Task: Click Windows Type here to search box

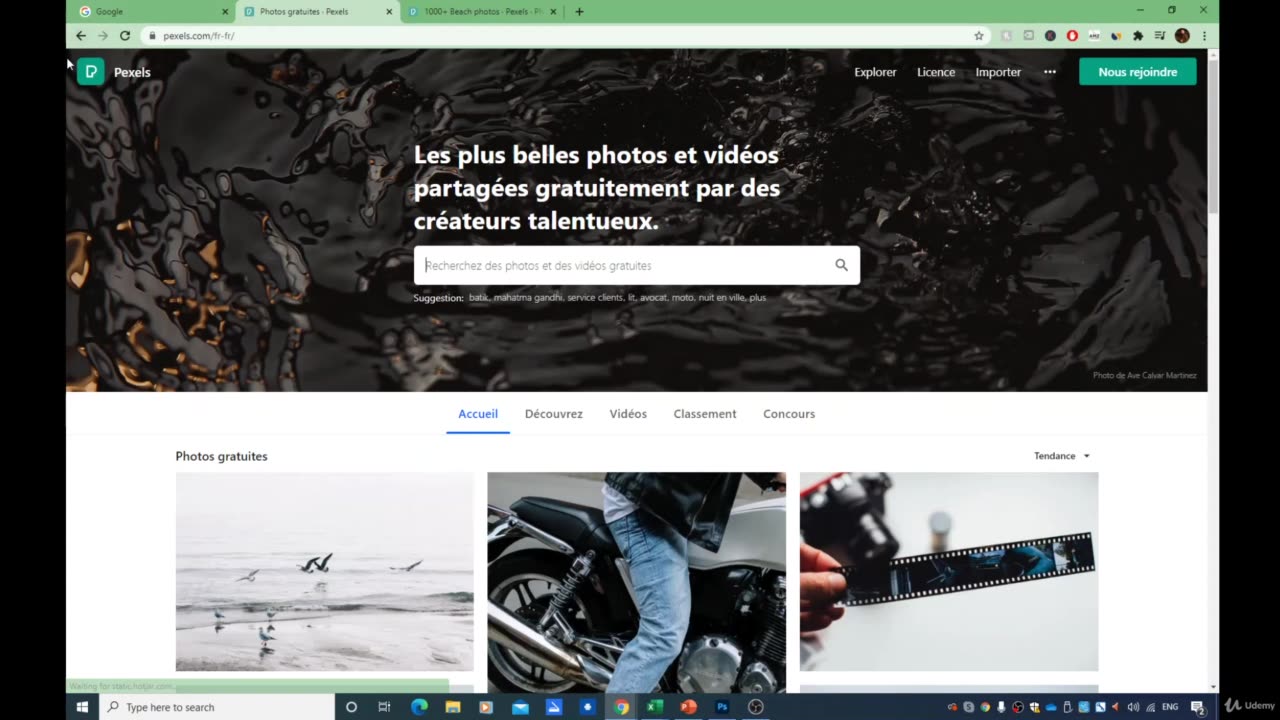Action: click(217, 707)
